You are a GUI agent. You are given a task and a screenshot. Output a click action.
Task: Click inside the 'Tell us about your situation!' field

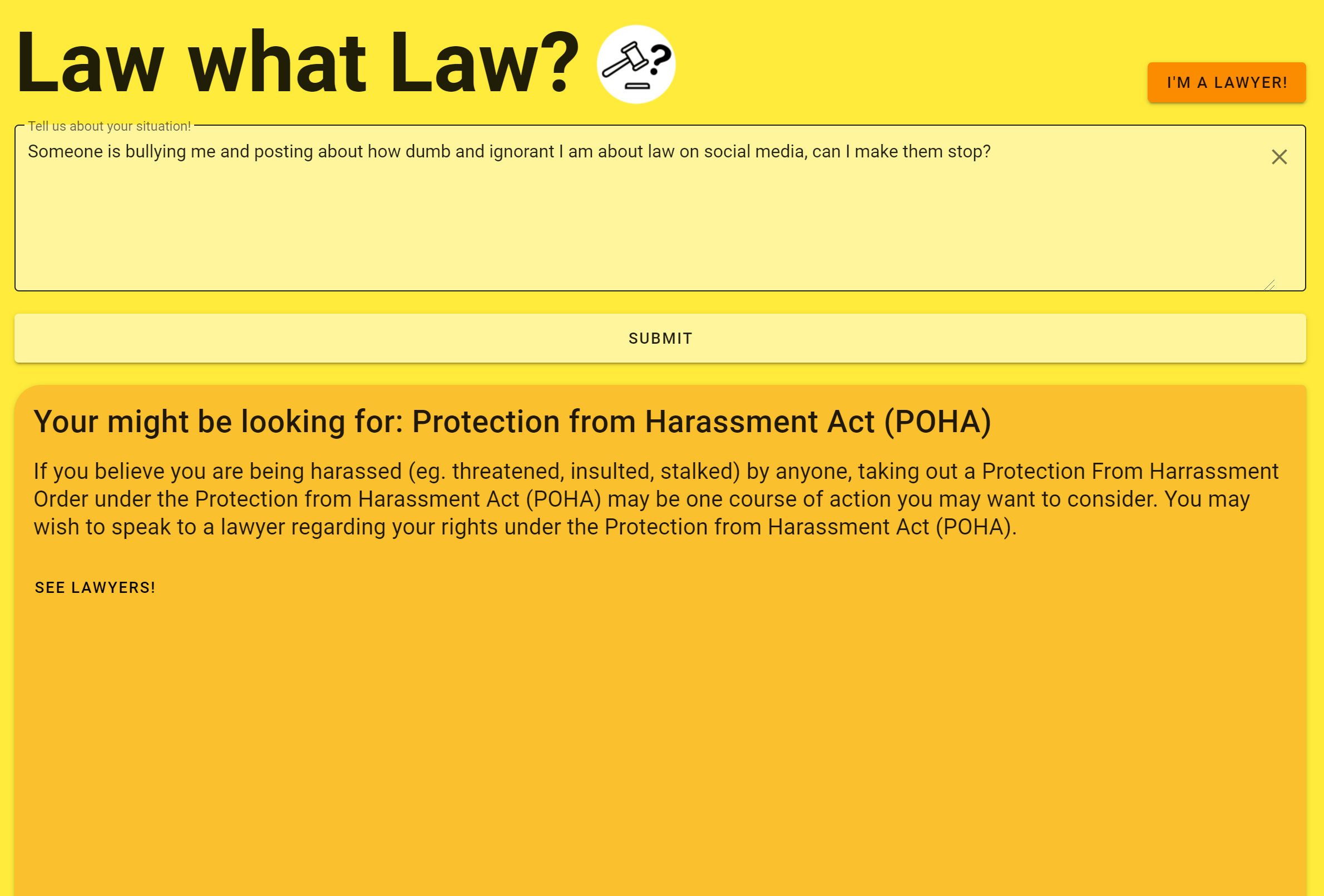(627, 216)
